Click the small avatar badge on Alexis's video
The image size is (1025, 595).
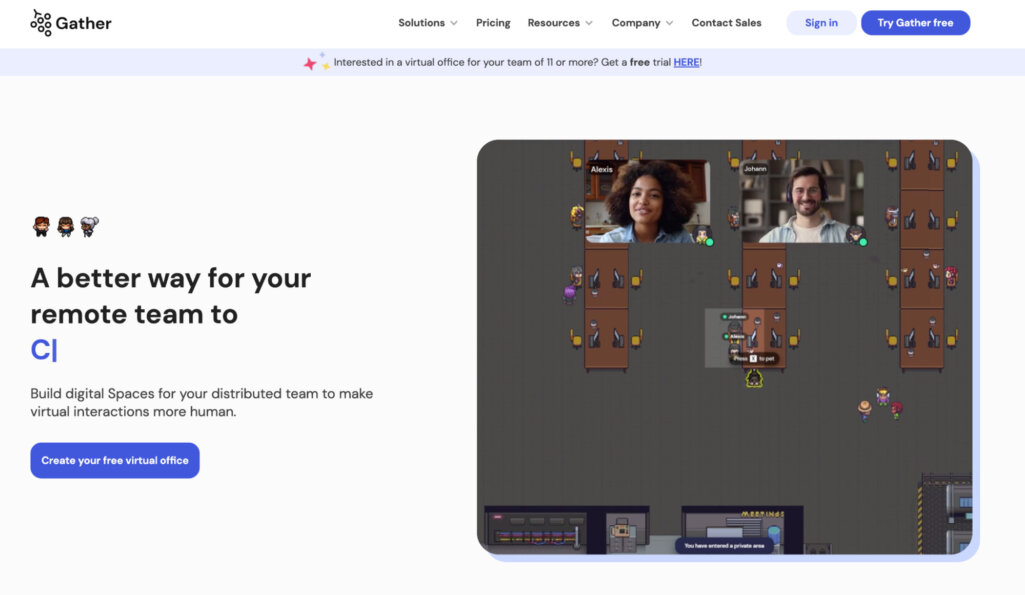point(703,236)
